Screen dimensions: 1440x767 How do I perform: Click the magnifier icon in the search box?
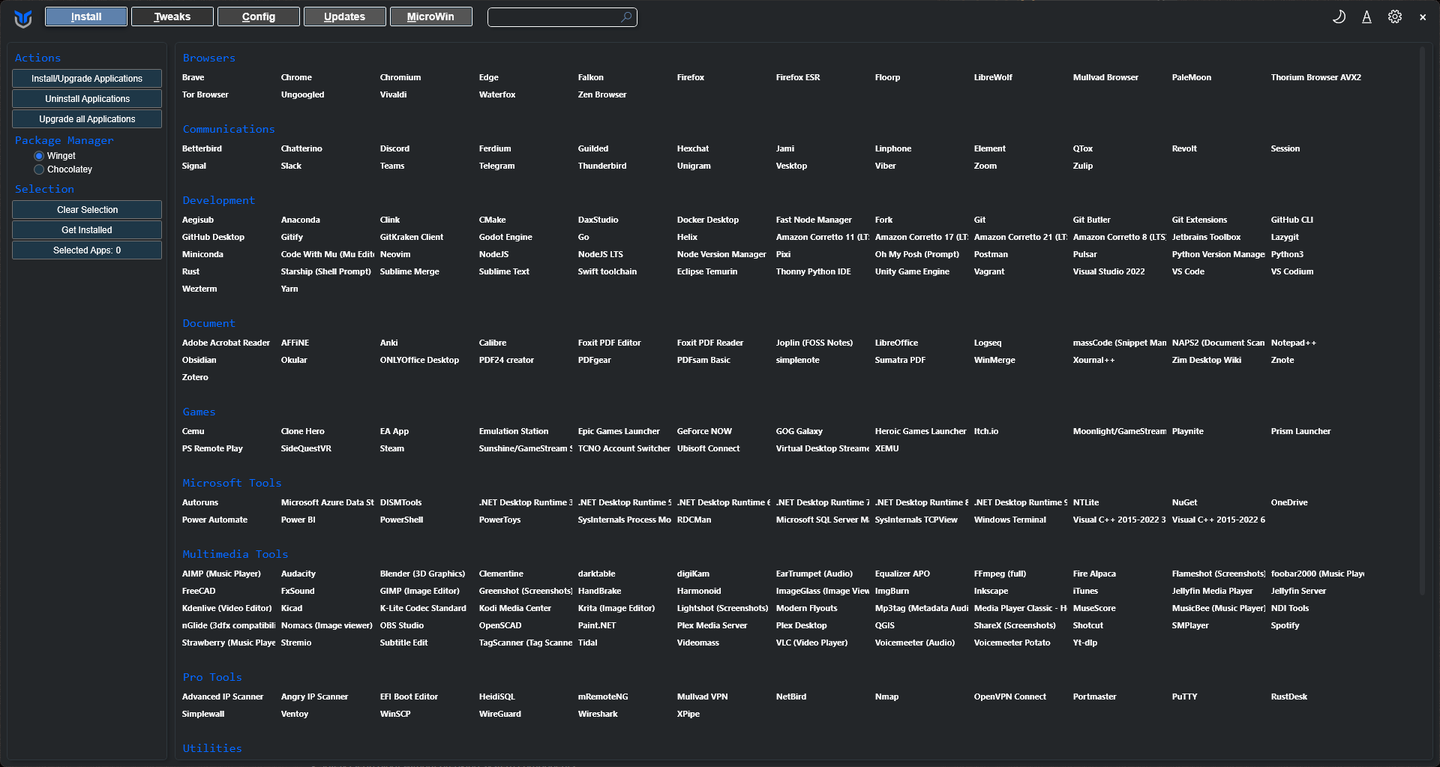coord(626,17)
